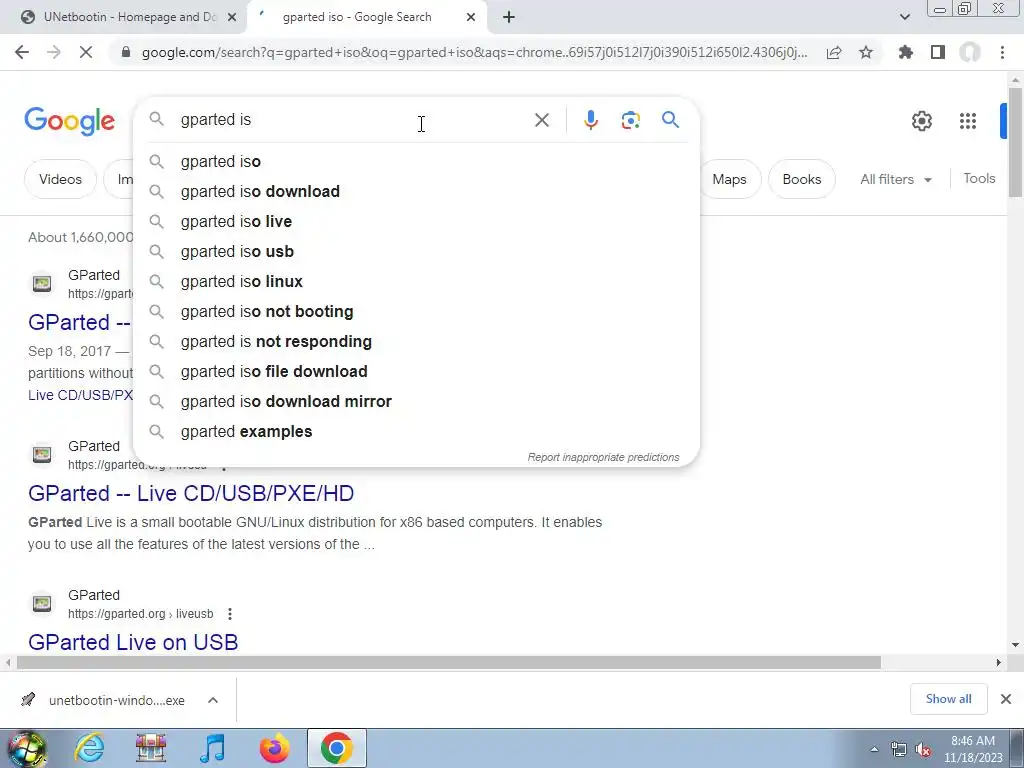The image size is (1024, 768).
Task: Show hidden system tray icons
Action: click(874, 750)
